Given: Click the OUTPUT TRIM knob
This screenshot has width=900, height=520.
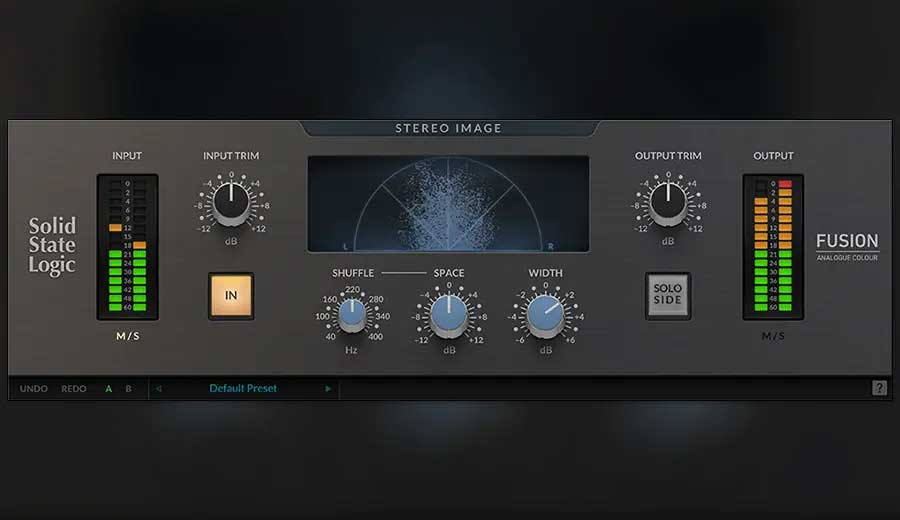Looking at the screenshot, I should click(x=668, y=203).
